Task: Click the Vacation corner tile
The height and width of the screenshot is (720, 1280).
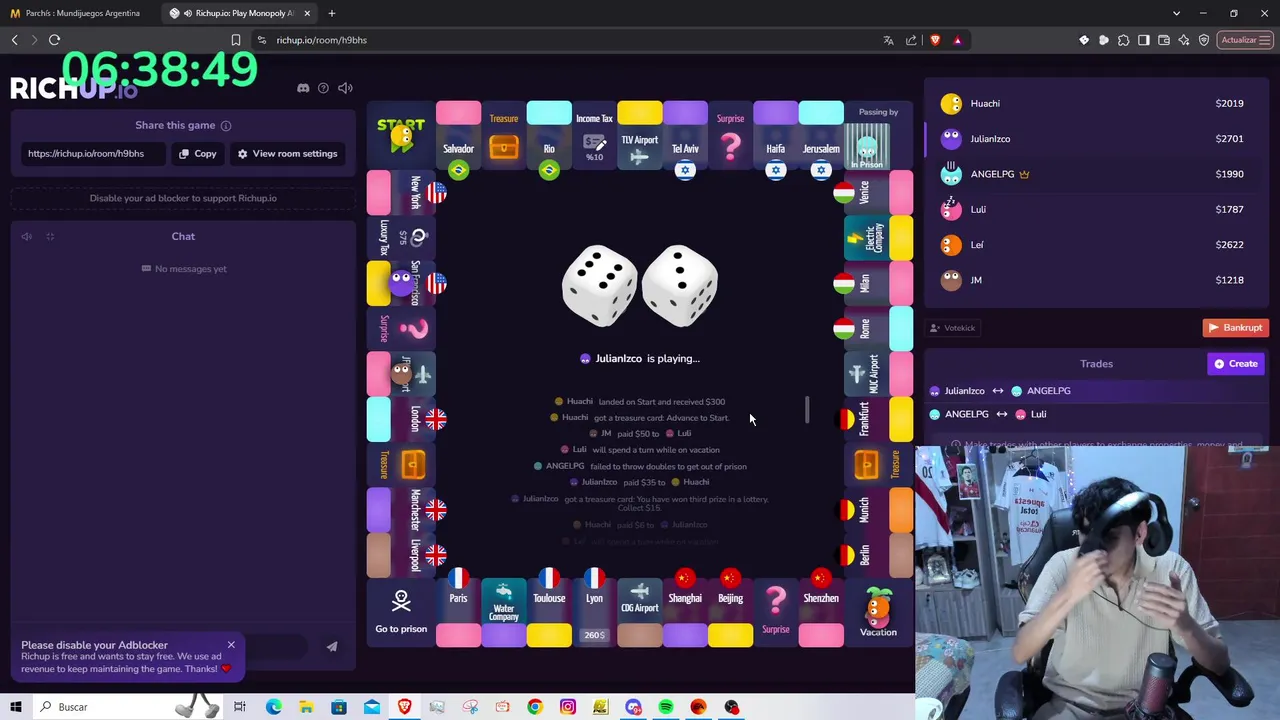Action: click(x=879, y=613)
